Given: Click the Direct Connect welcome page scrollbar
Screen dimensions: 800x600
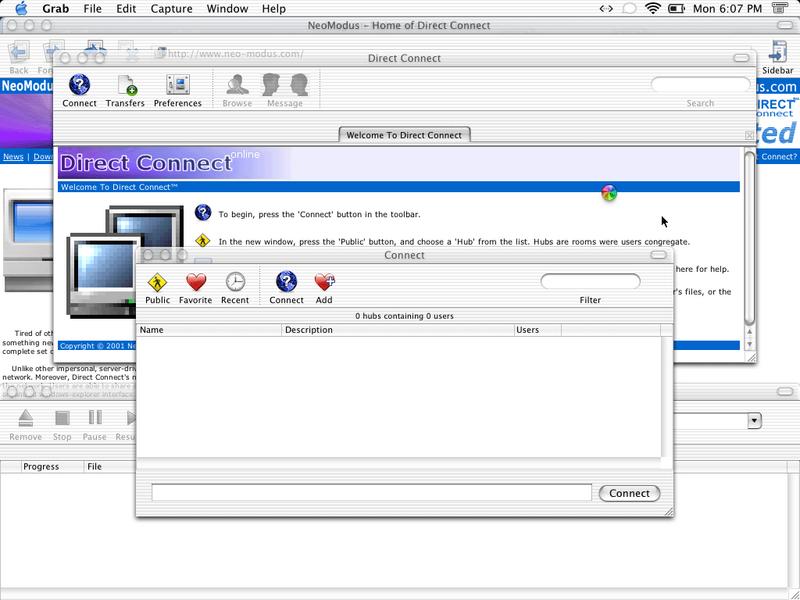Looking at the screenshot, I should [x=749, y=238].
